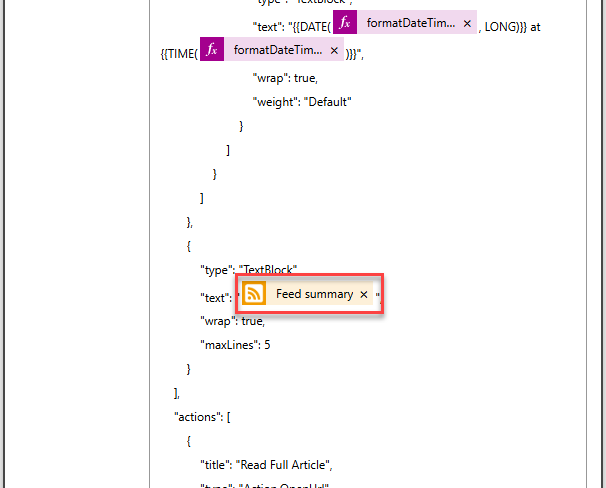Remove the formatDateTime token inside TIME

(x=334, y=50)
